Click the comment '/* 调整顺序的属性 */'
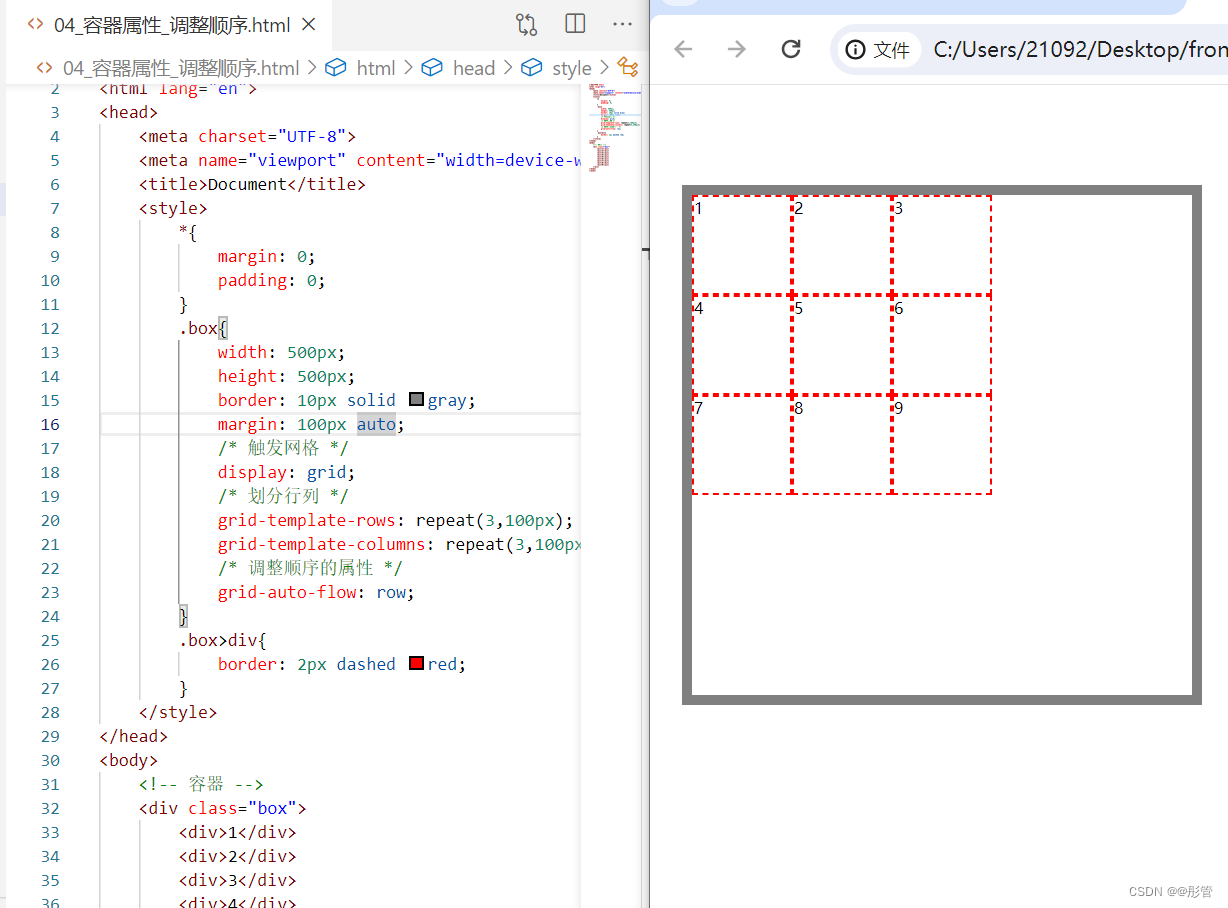Image resolution: width=1228 pixels, height=908 pixels. click(x=311, y=568)
